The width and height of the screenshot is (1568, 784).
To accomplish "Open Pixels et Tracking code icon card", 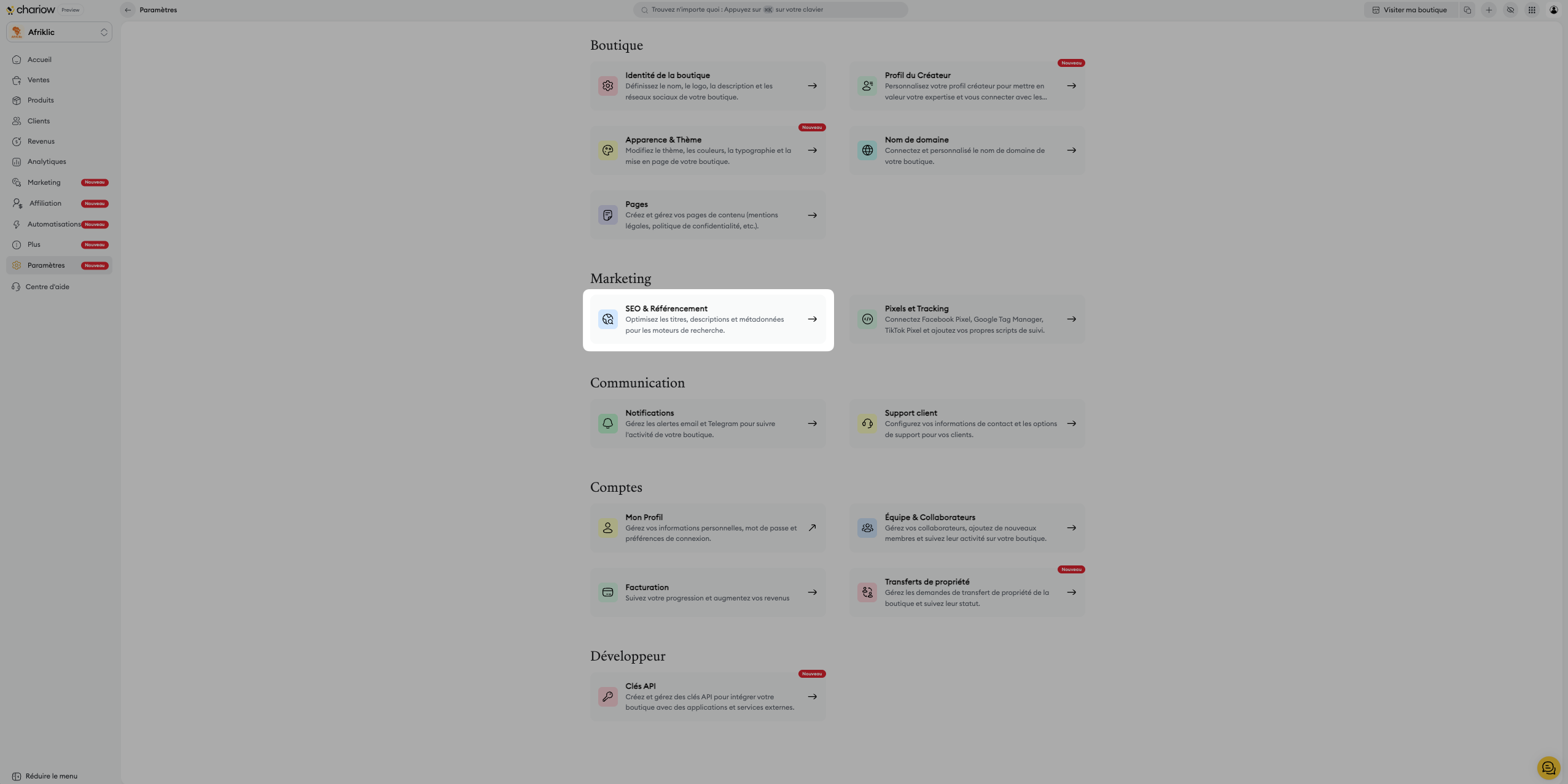I will 867,319.
